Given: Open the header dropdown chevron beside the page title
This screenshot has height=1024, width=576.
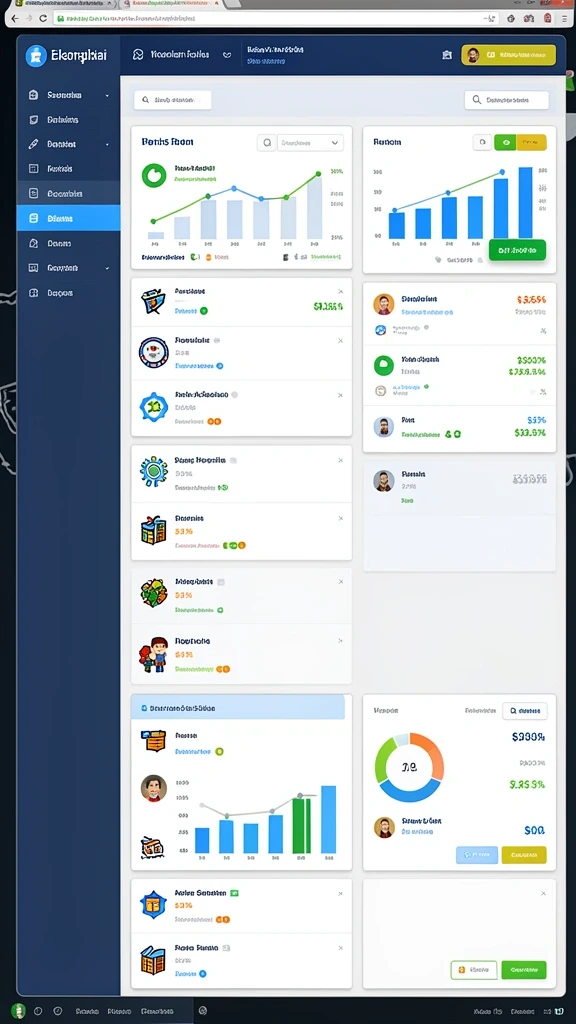Looking at the screenshot, I should [227, 56].
